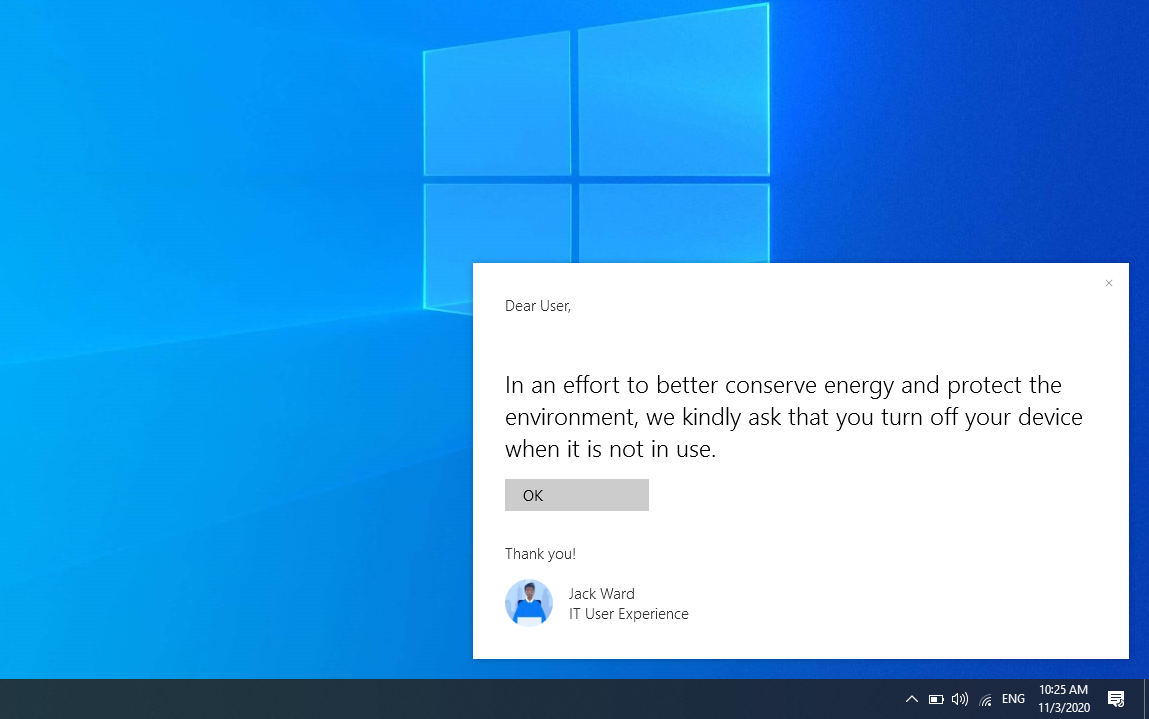Image resolution: width=1149 pixels, height=719 pixels.
Task: Close the energy reminder popup
Action: point(1108,283)
